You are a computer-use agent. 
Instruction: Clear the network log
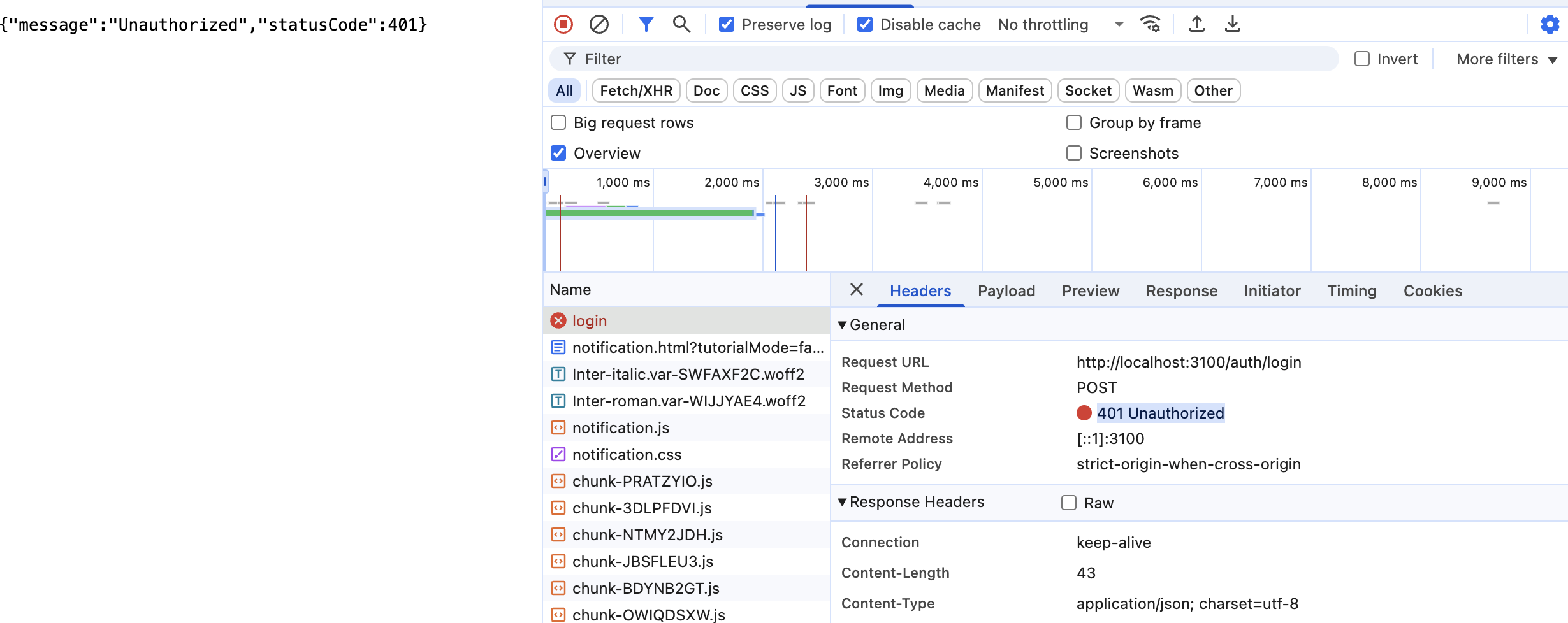(599, 24)
